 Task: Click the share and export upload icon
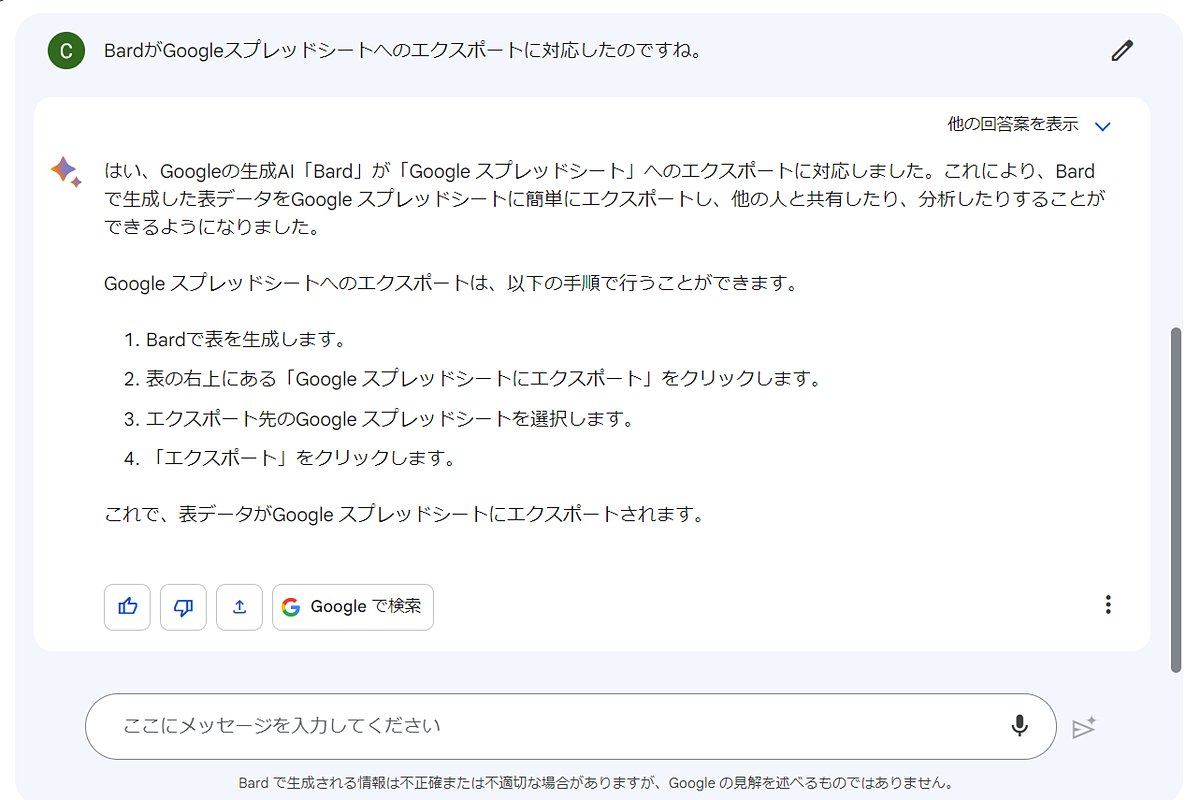click(239, 607)
